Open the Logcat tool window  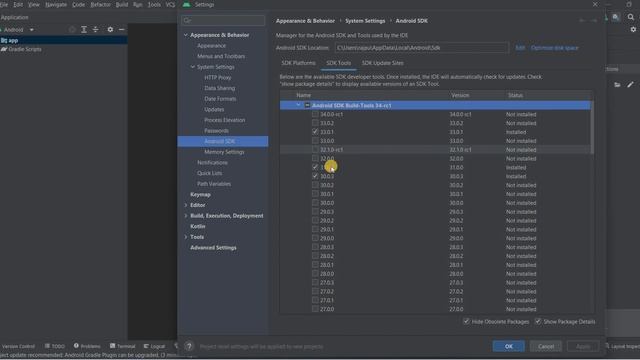(154, 346)
